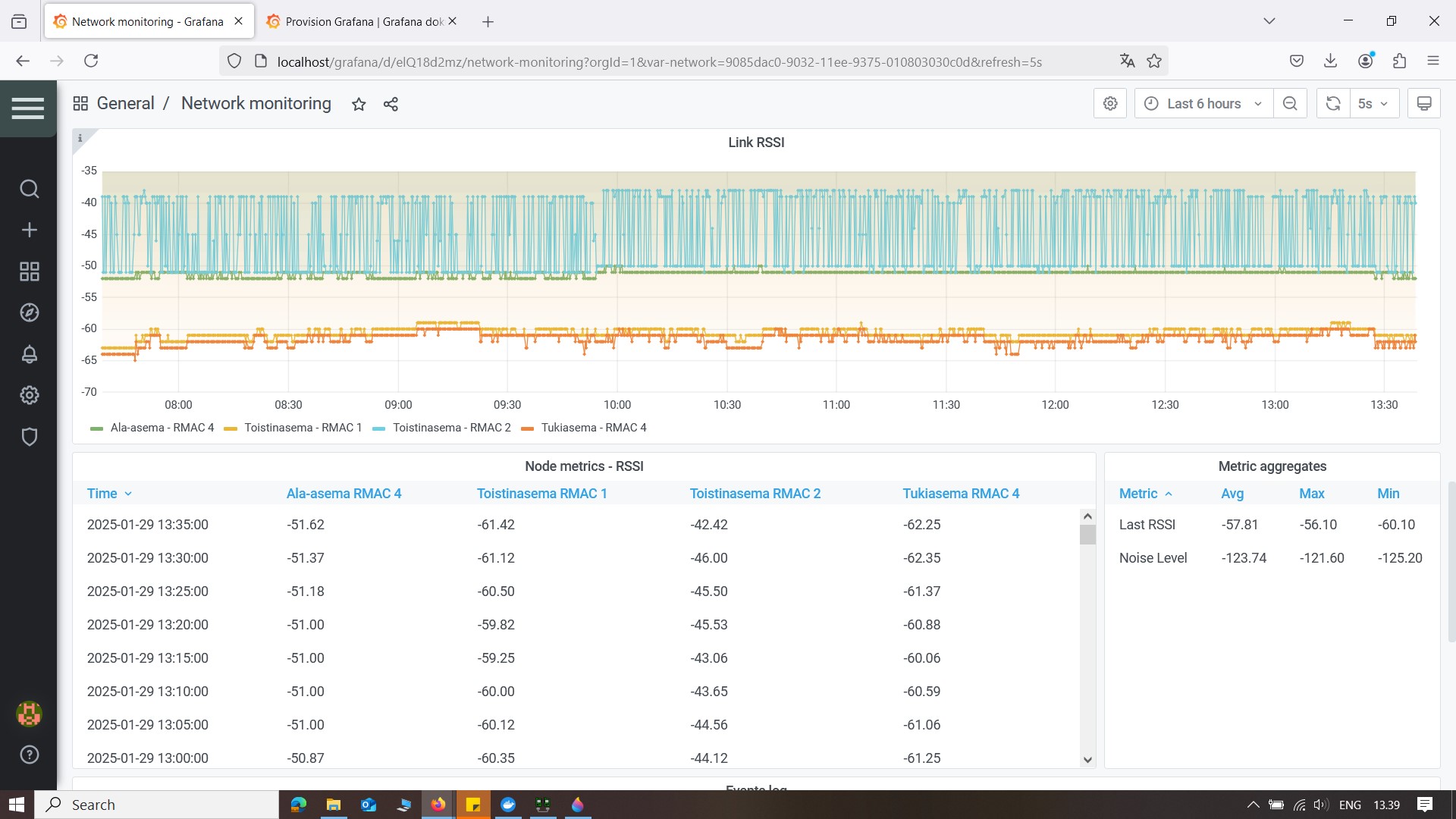Click the refresh dashboard button
The width and height of the screenshot is (1456, 819).
click(x=1333, y=103)
